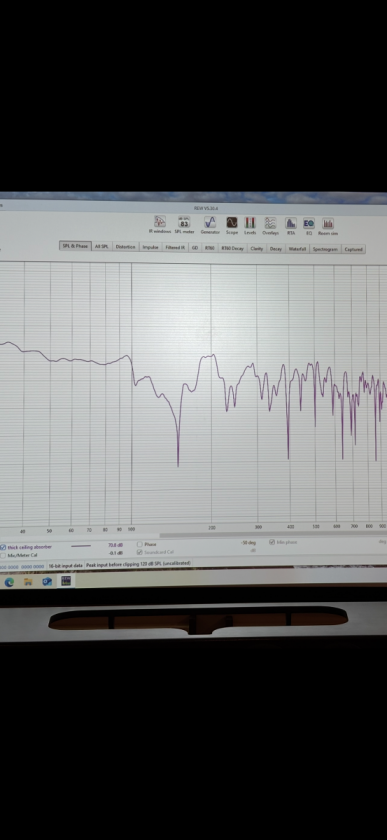Launch the signal Generator
The width and height of the screenshot is (387, 840).
[x=210, y=225]
